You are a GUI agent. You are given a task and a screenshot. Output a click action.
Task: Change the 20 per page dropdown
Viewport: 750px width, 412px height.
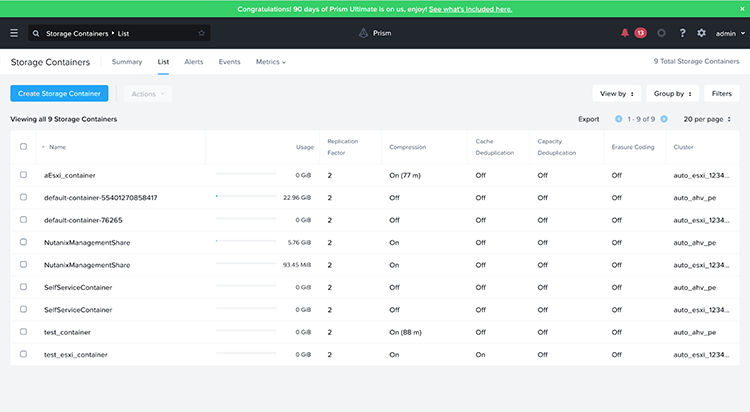pos(708,119)
